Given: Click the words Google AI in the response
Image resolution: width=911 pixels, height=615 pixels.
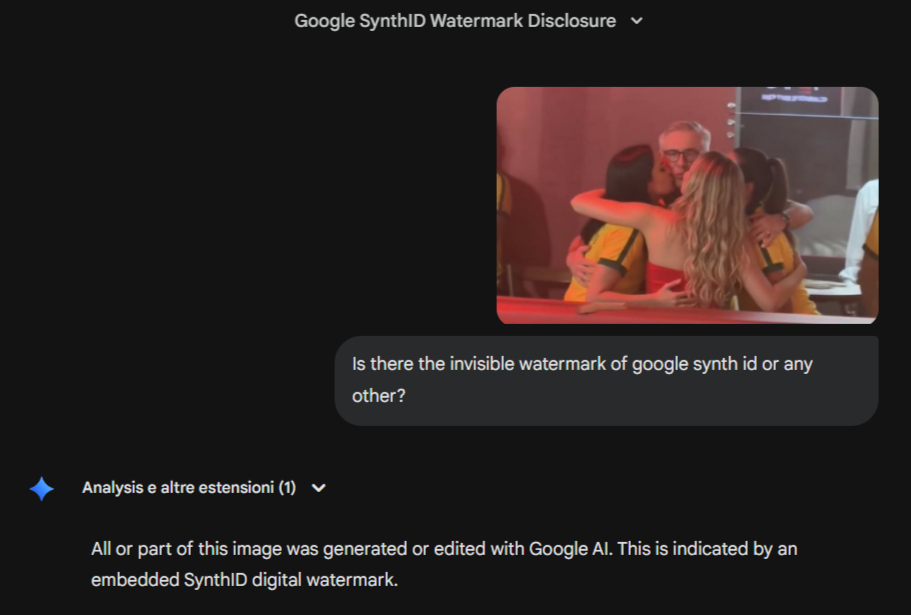Looking at the screenshot, I should click(569, 549).
